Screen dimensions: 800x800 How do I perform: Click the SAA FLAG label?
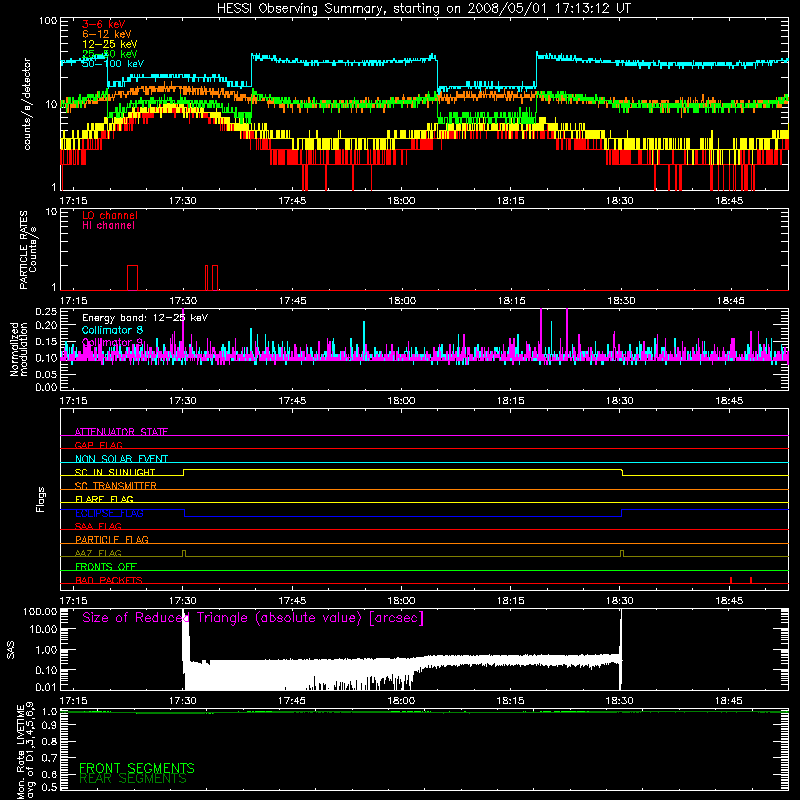[98, 526]
